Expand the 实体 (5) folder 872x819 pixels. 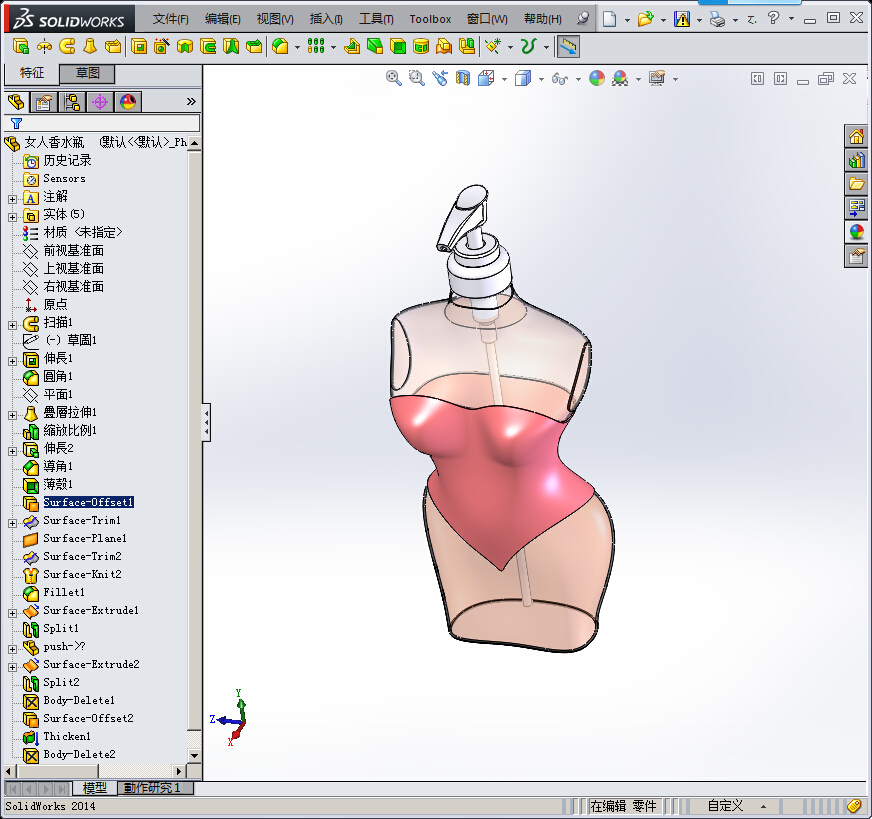(13, 217)
